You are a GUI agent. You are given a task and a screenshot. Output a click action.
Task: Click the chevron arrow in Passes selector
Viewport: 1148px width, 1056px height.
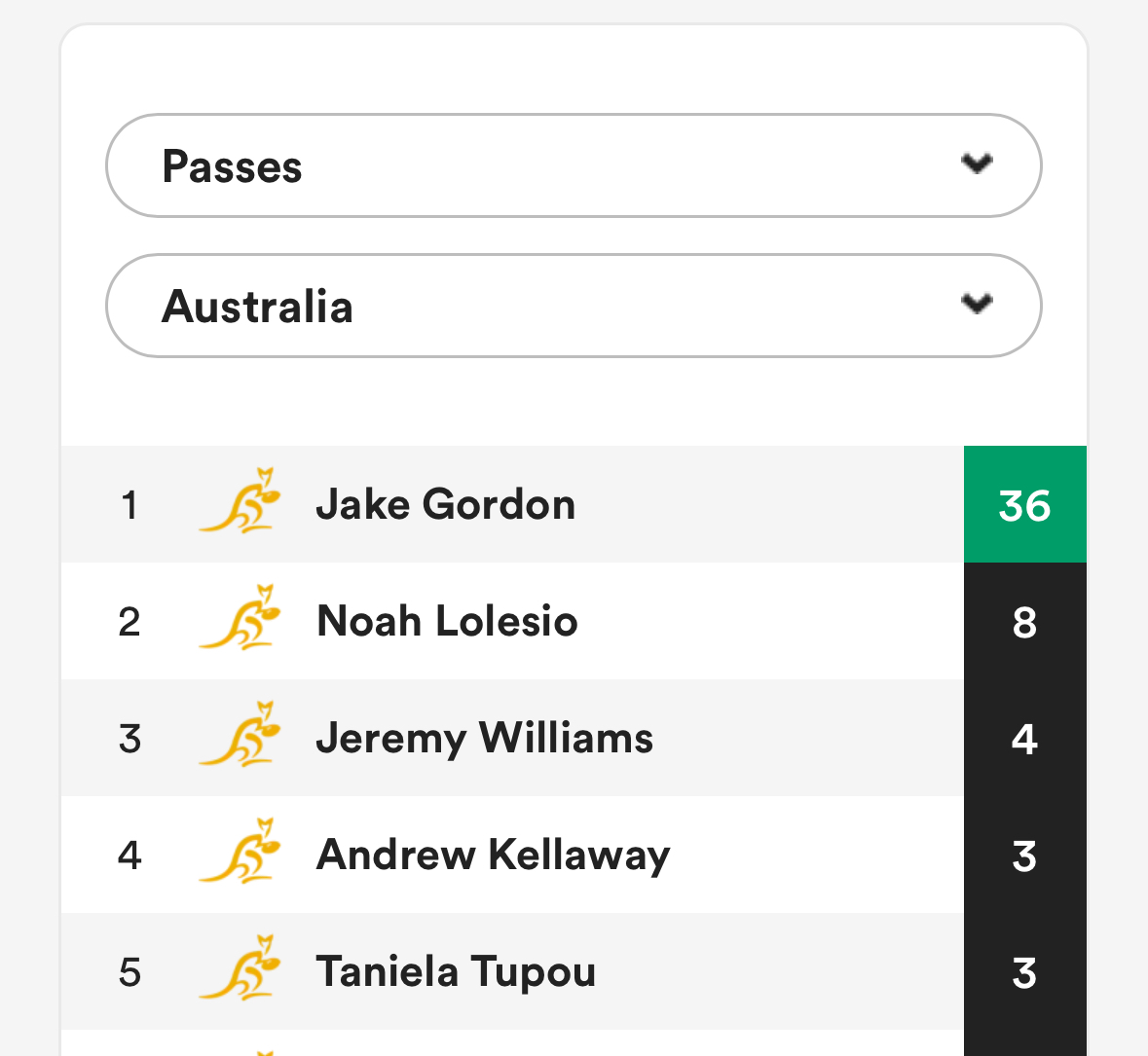(977, 164)
